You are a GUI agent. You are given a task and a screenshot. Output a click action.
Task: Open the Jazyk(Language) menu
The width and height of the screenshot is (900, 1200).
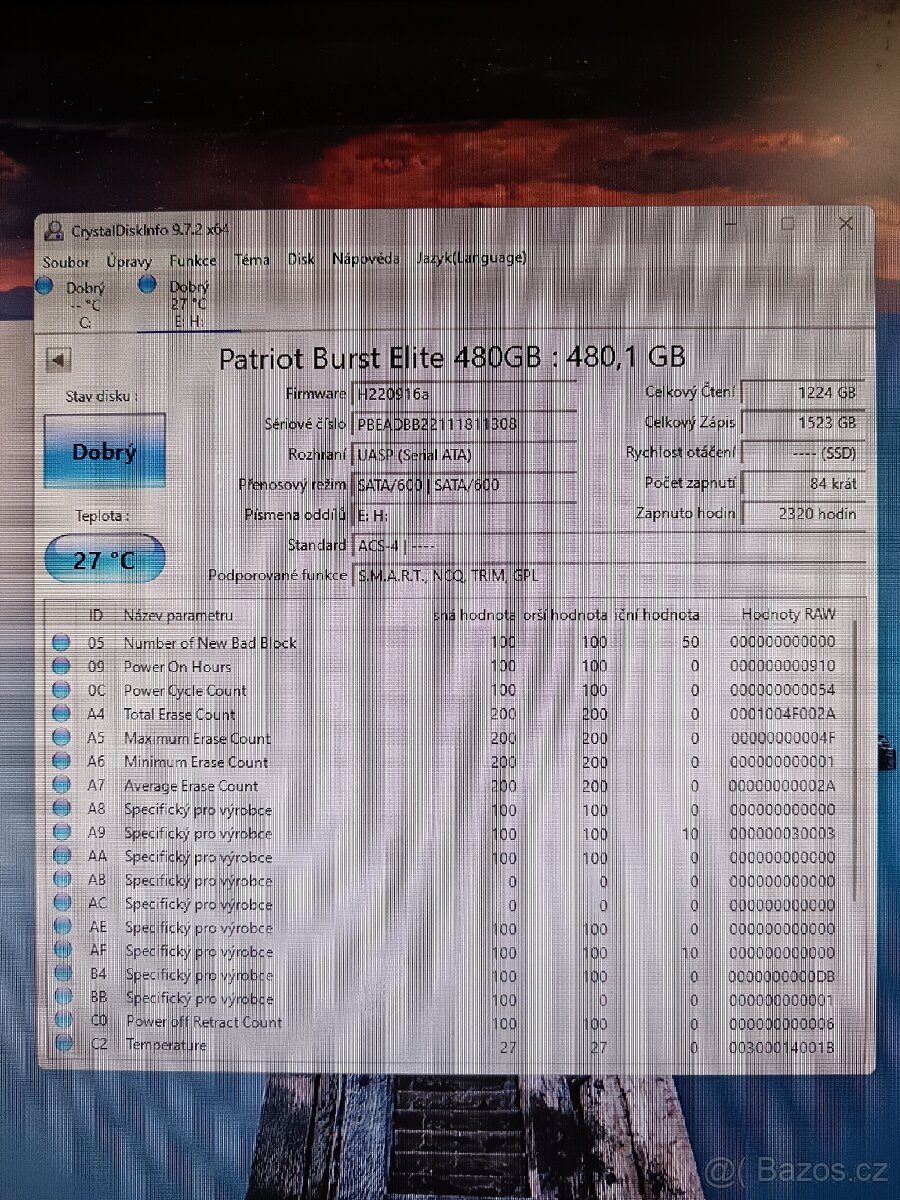point(471,260)
